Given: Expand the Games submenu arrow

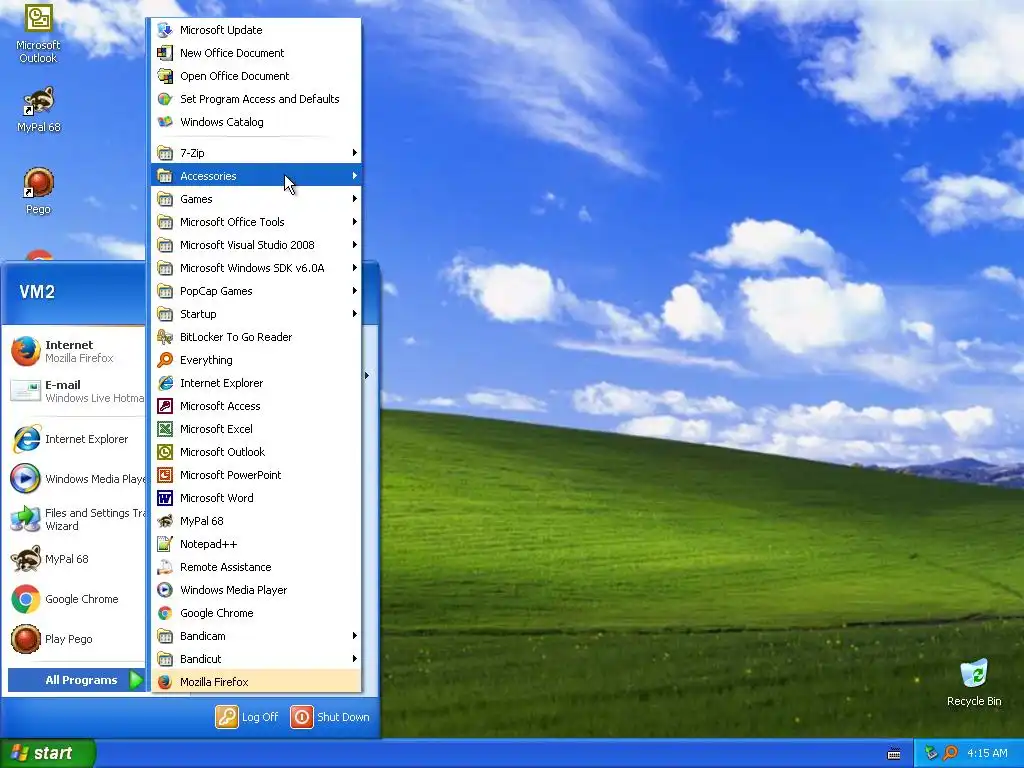Looking at the screenshot, I should click(x=355, y=199).
